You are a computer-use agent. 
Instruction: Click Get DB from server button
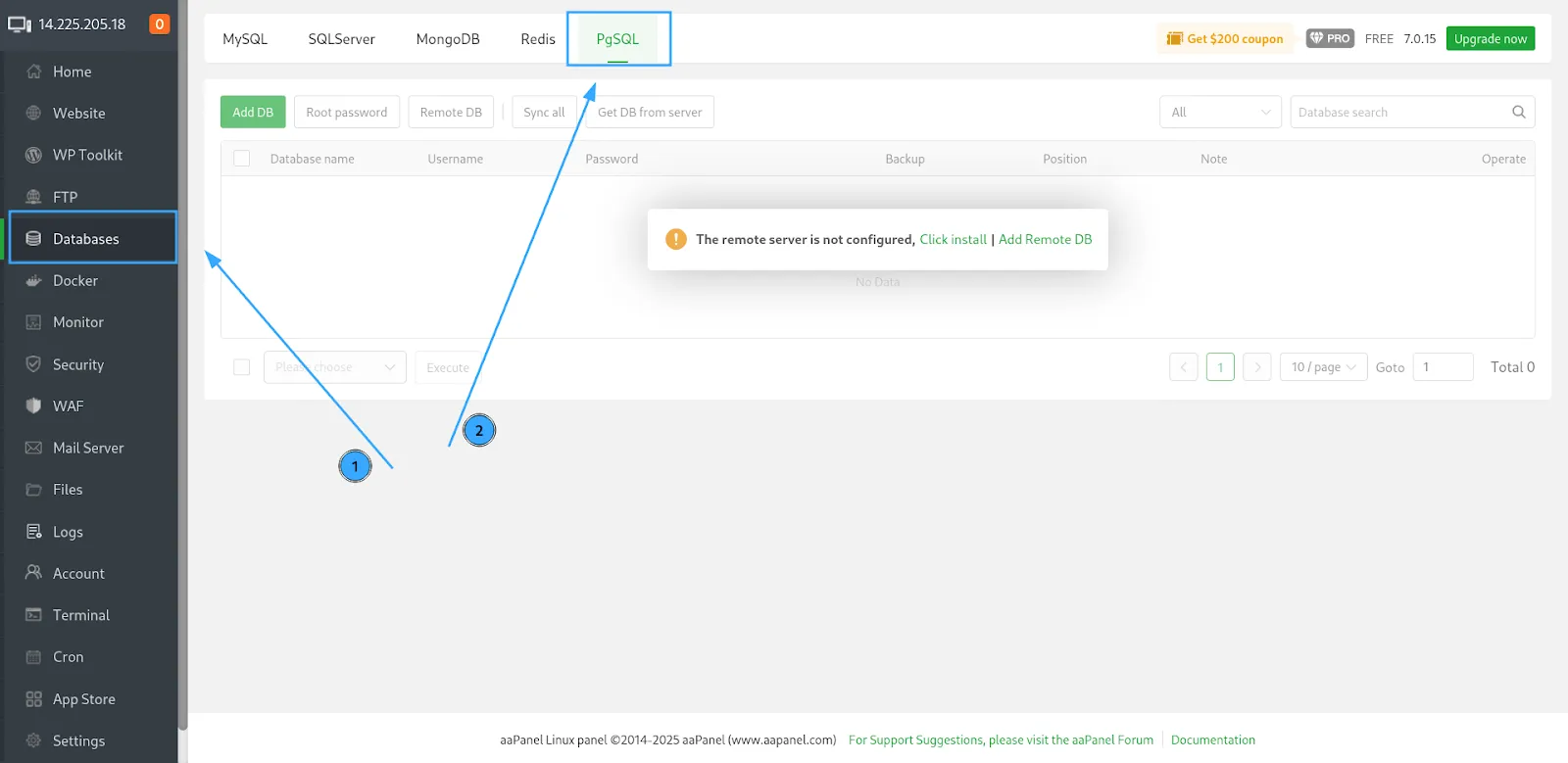pyautogui.click(x=650, y=112)
